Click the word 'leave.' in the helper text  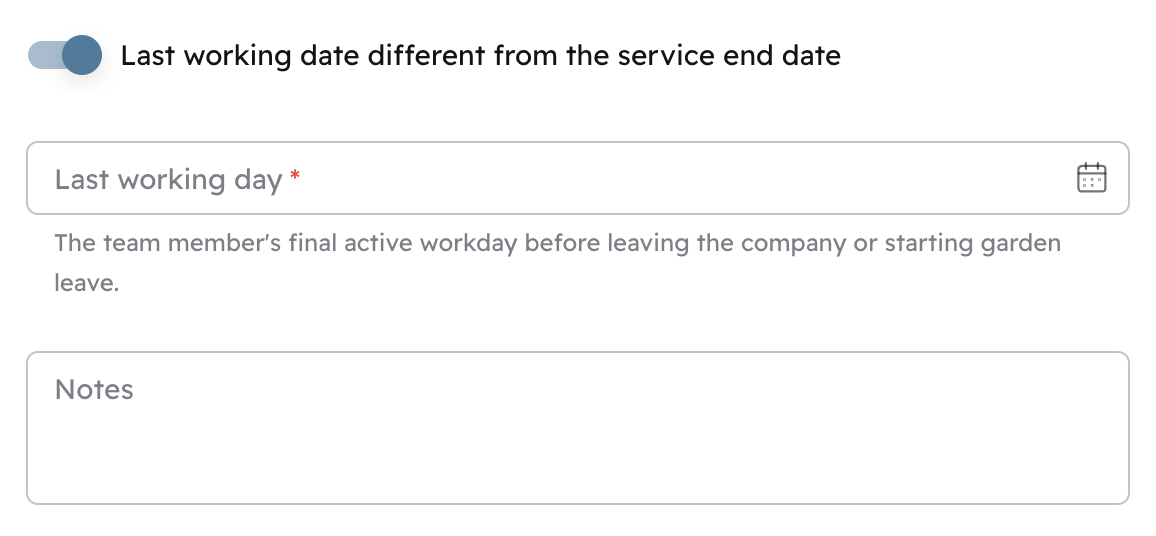click(x=87, y=283)
